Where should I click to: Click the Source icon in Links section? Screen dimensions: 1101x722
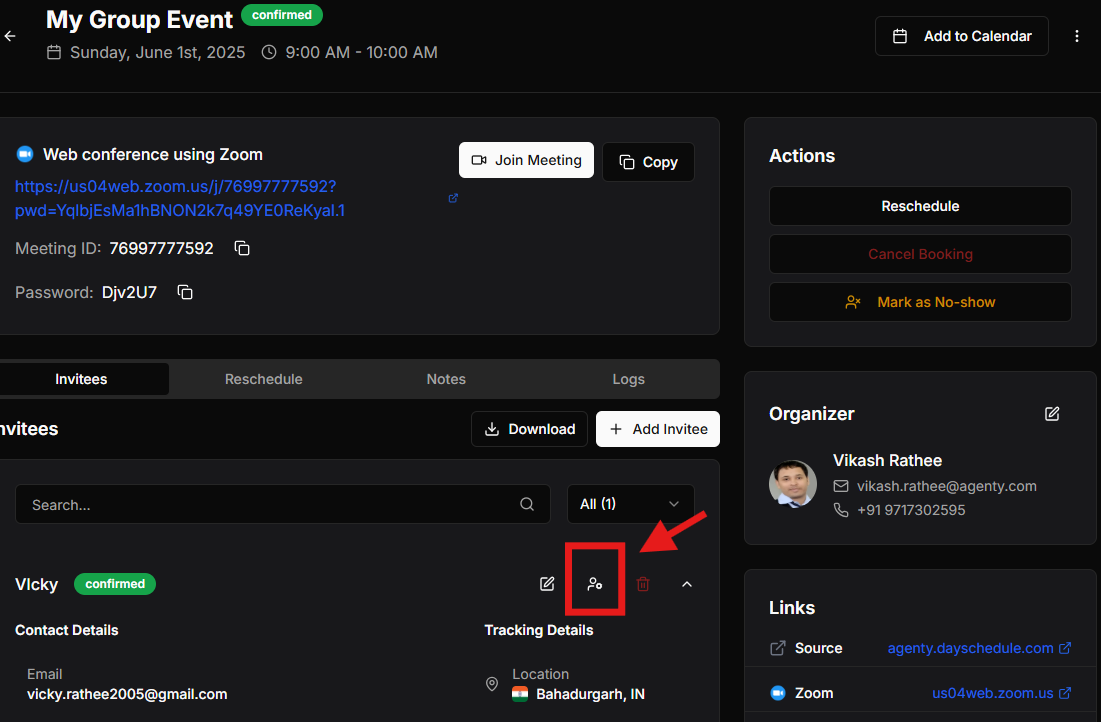click(x=777, y=648)
